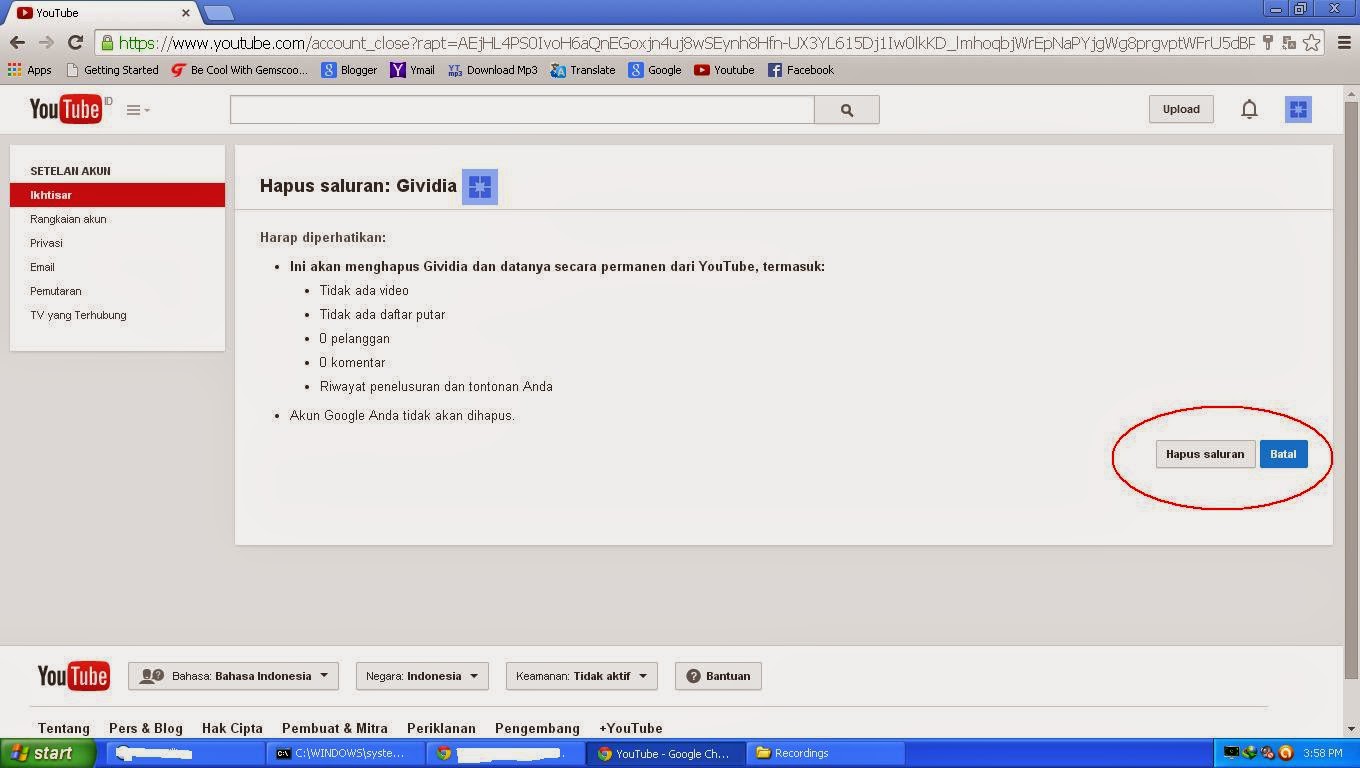
Task: Open the Pengembang footer link
Action: tap(537, 728)
